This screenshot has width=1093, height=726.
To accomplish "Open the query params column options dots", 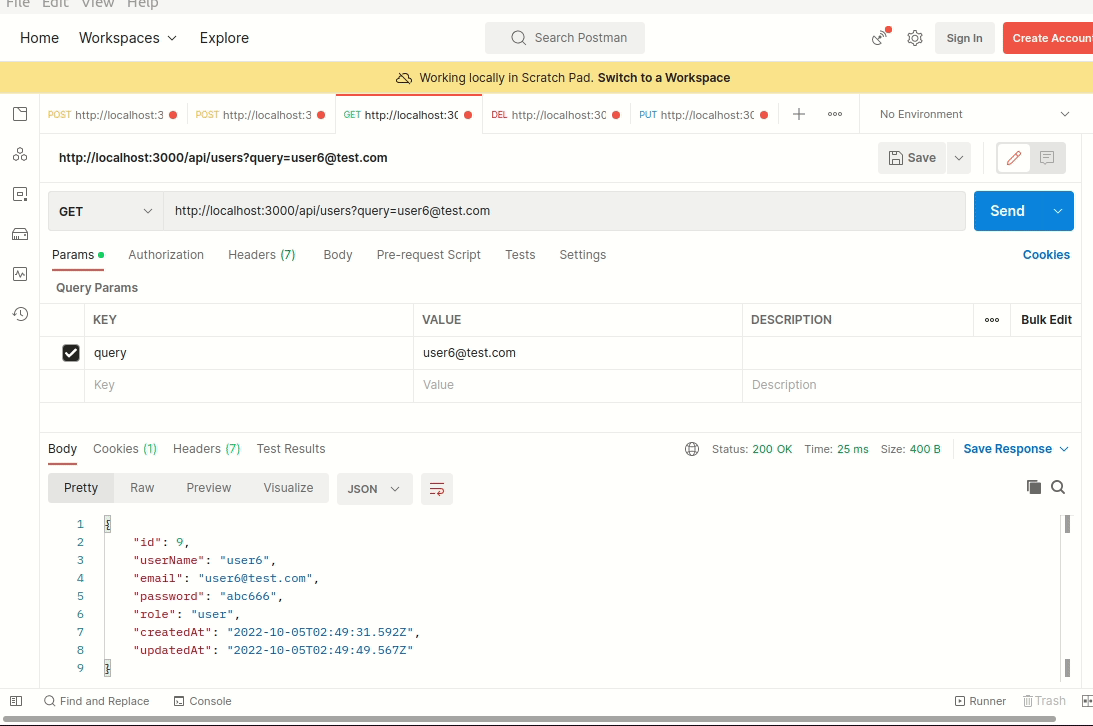I will coord(992,320).
